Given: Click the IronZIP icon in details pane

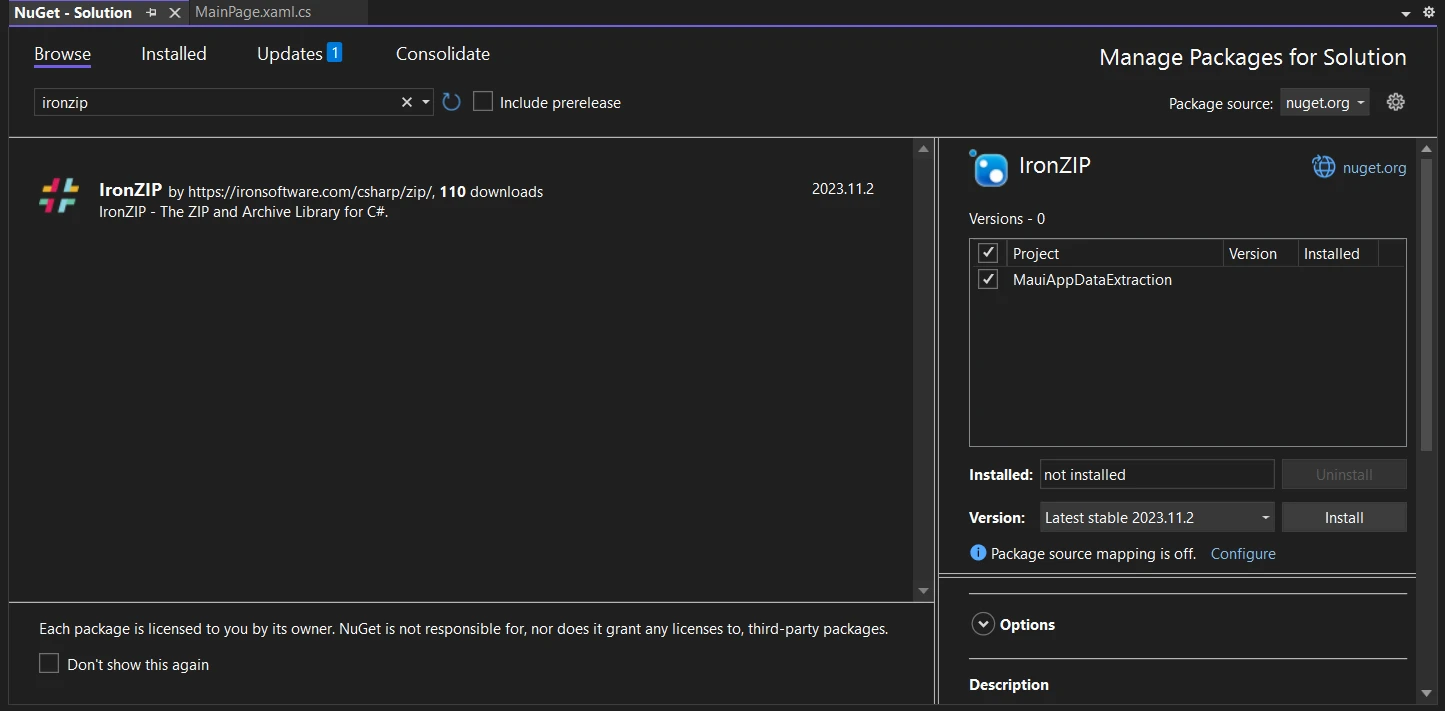Looking at the screenshot, I should 990,169.
